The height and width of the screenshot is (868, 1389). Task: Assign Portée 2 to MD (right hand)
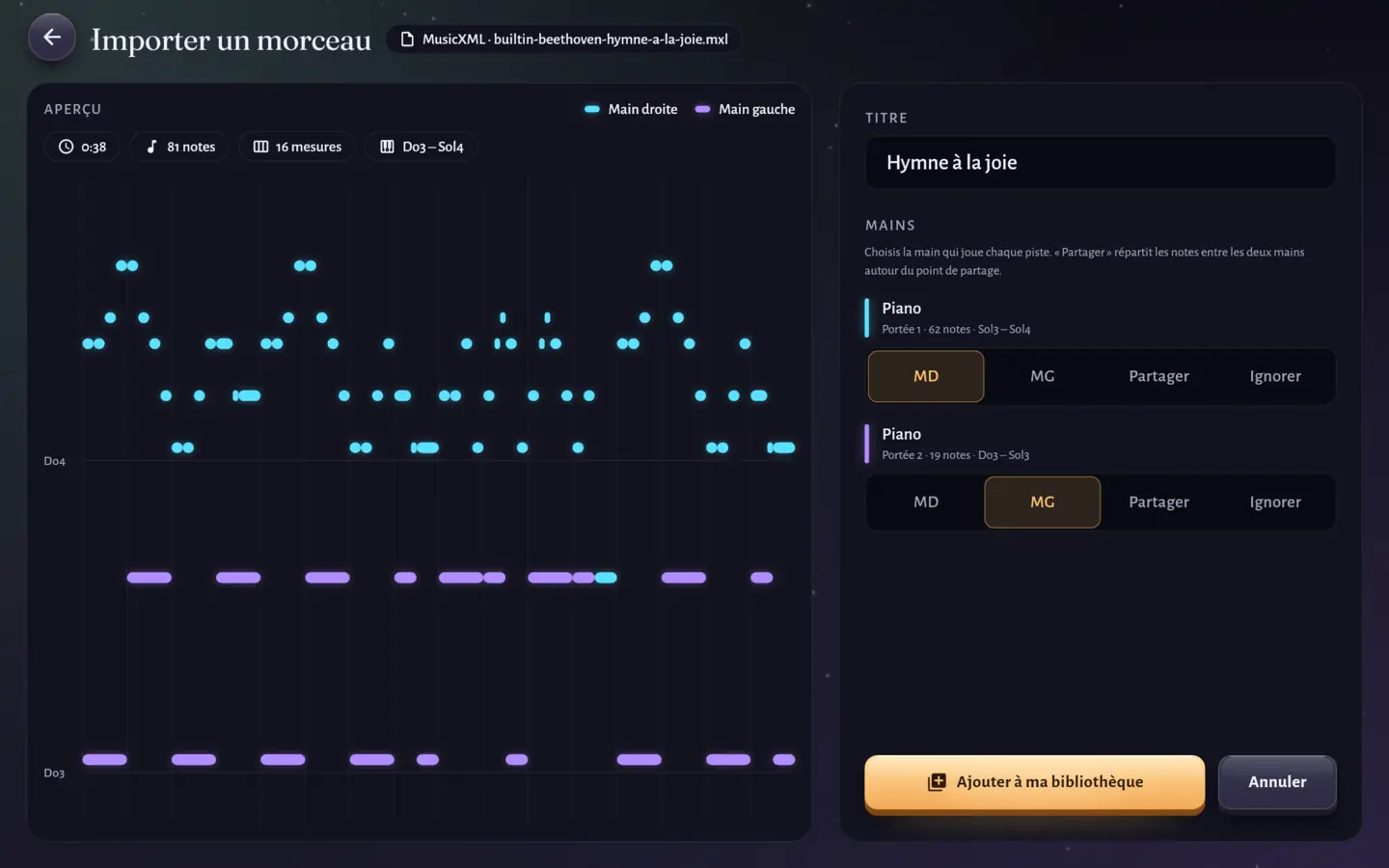click(x=926, y=502)
